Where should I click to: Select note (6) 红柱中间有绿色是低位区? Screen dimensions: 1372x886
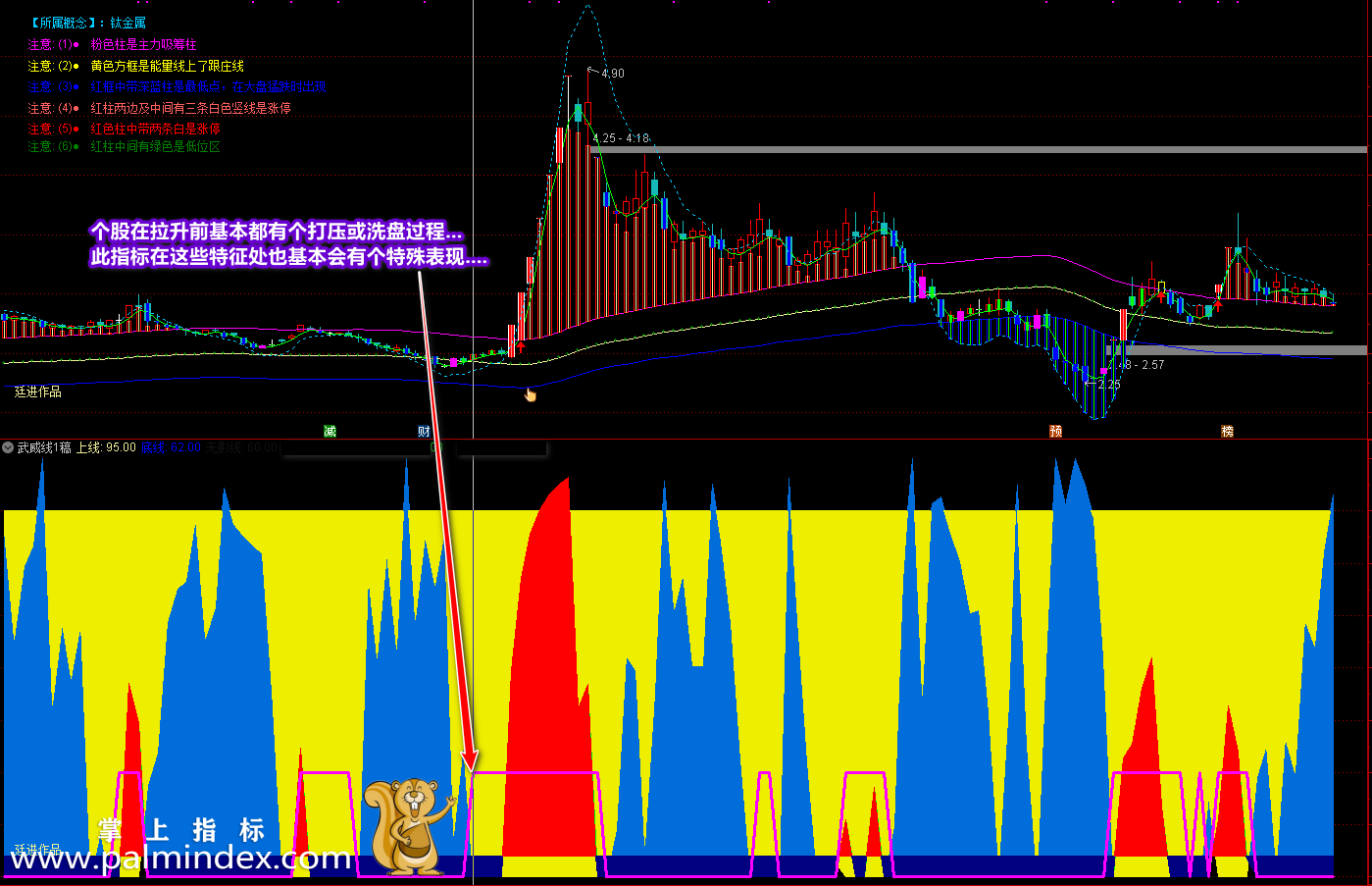pos(124,146)
